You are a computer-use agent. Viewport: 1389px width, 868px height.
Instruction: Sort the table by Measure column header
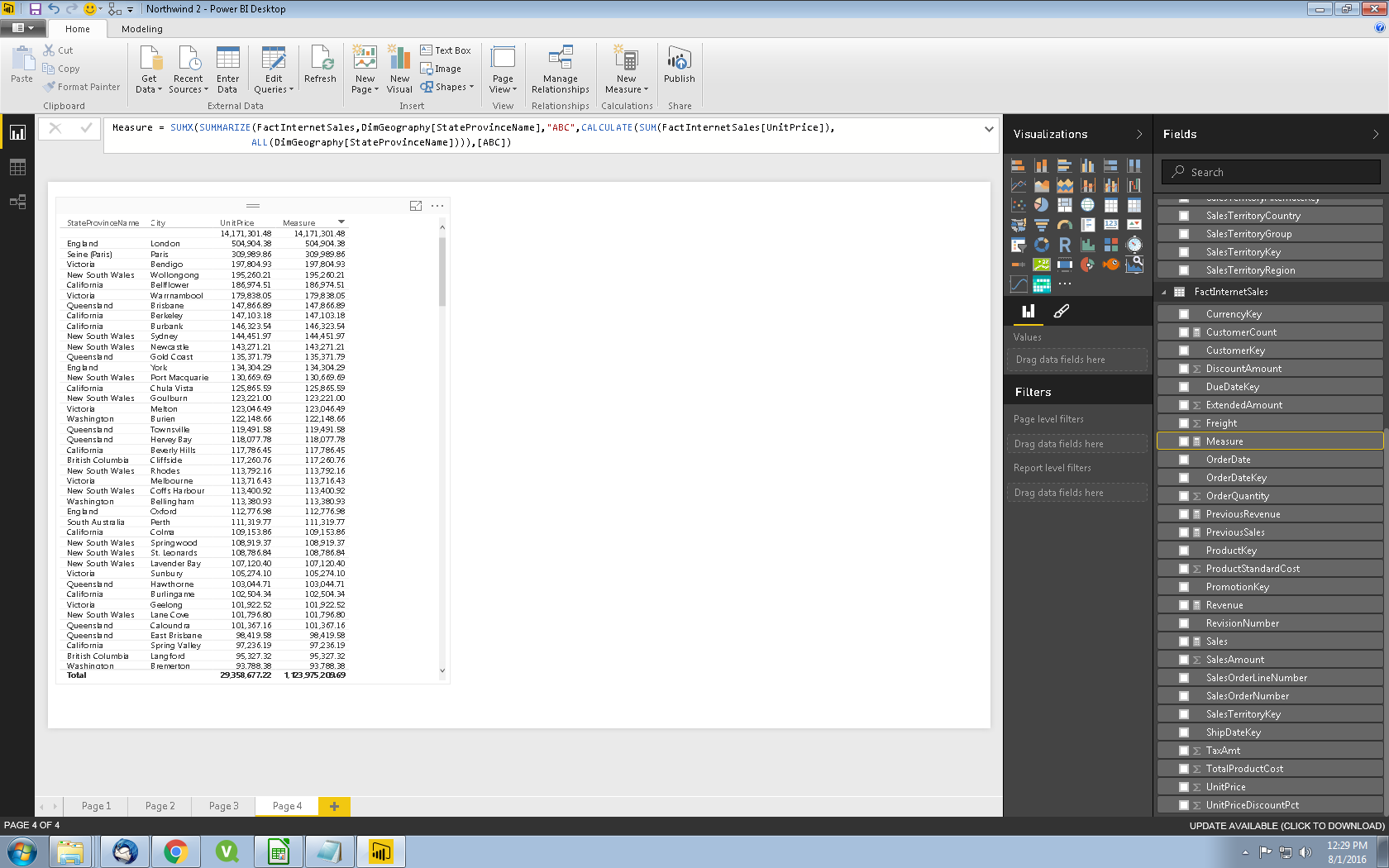299,223
